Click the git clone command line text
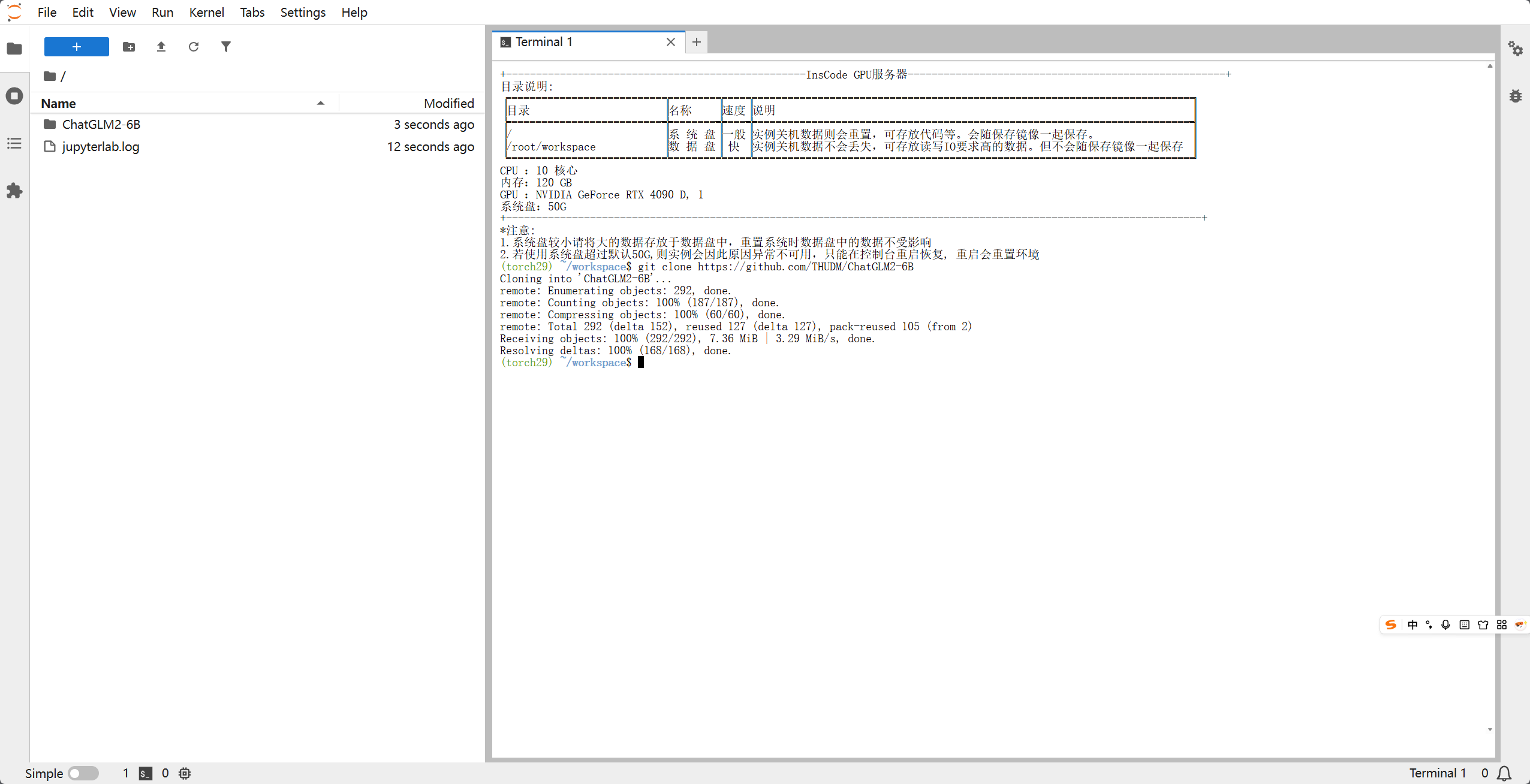The width and height of the screenshot is (1530, 784). click(x=776, y=267)
